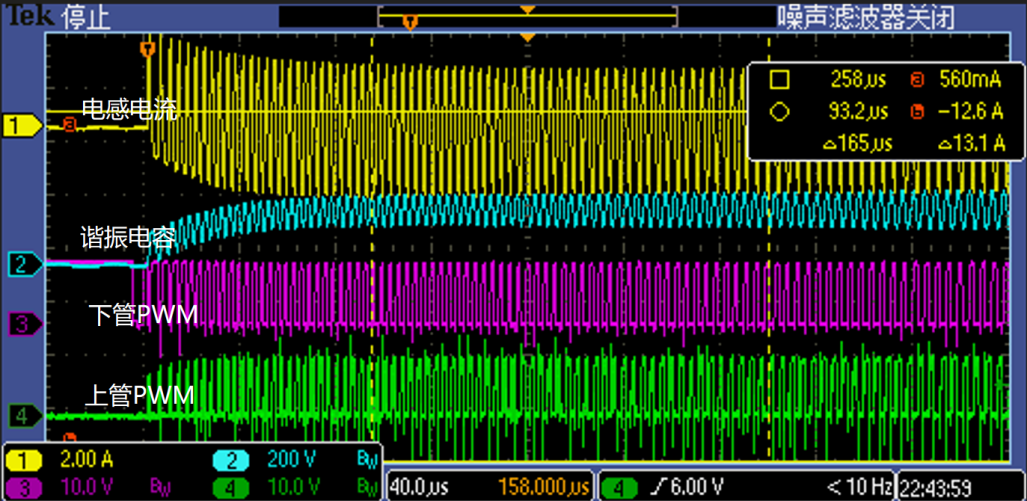The height and width of the screenshot is (501, 1027).
Task: Click the trigger T marker in record overview bar
Action: point(410,22)
